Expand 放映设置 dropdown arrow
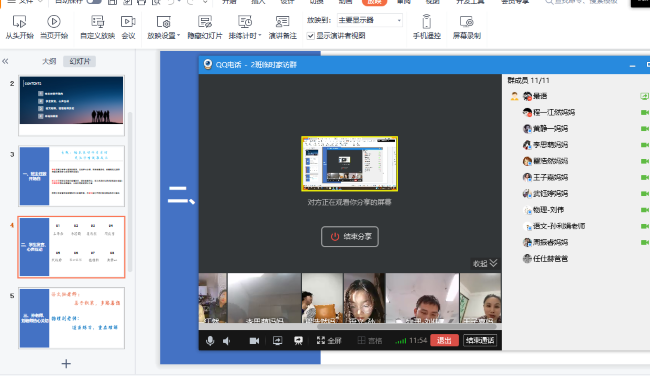650x376 pixels. tap(178, 36)
